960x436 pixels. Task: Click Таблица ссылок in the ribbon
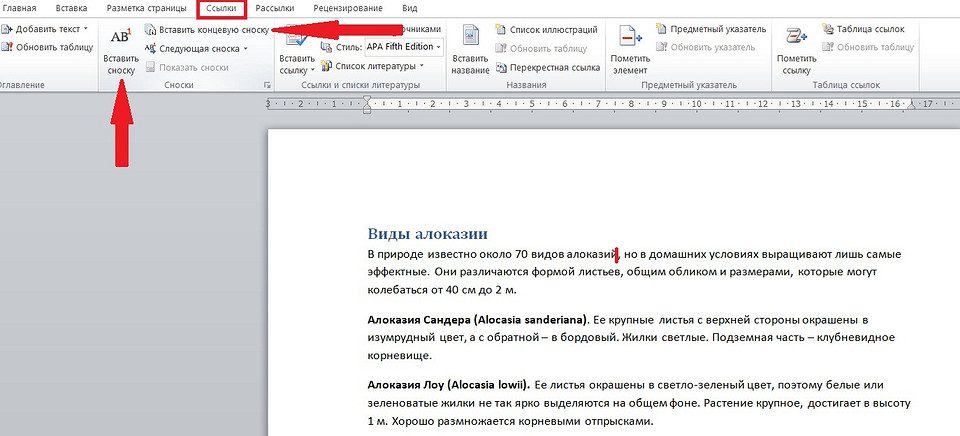coord(868,30)
